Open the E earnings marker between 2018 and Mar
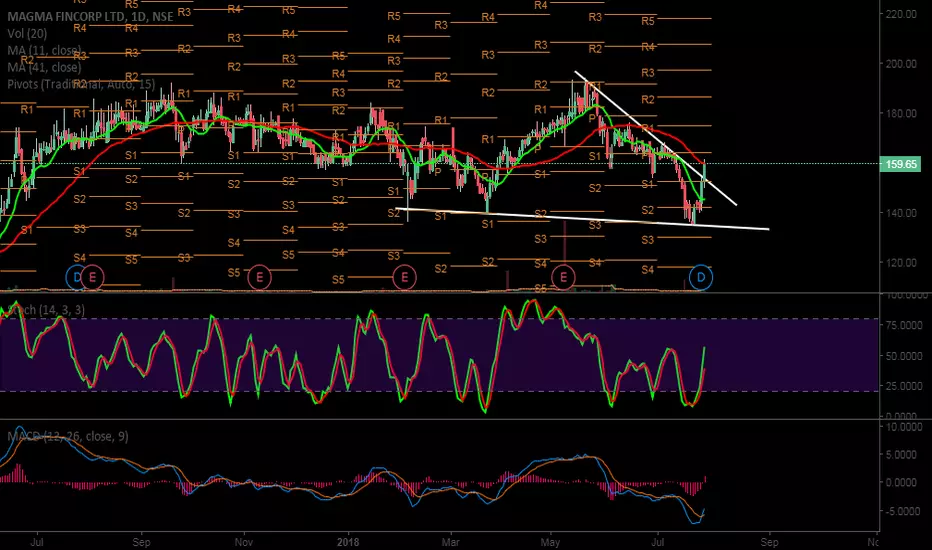The image size is (932, 550). 405,277
